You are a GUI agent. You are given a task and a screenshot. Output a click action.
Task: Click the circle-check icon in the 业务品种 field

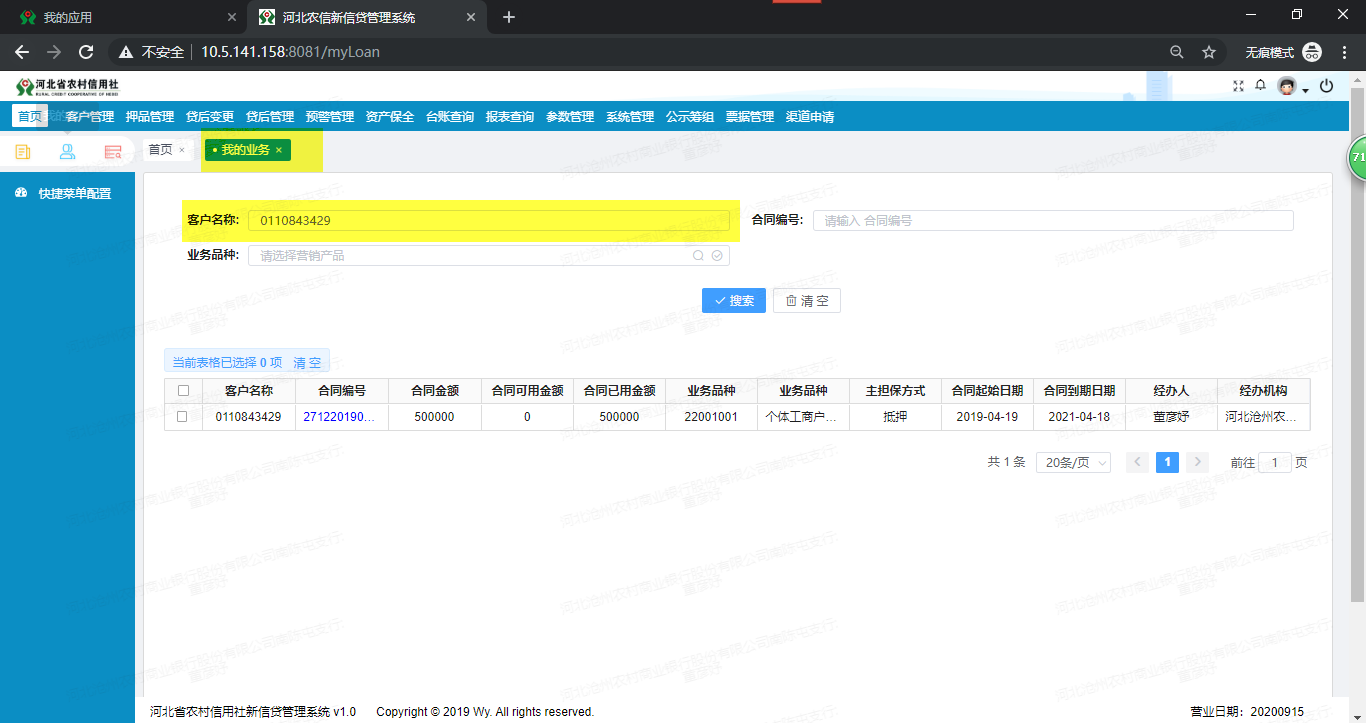716,255
